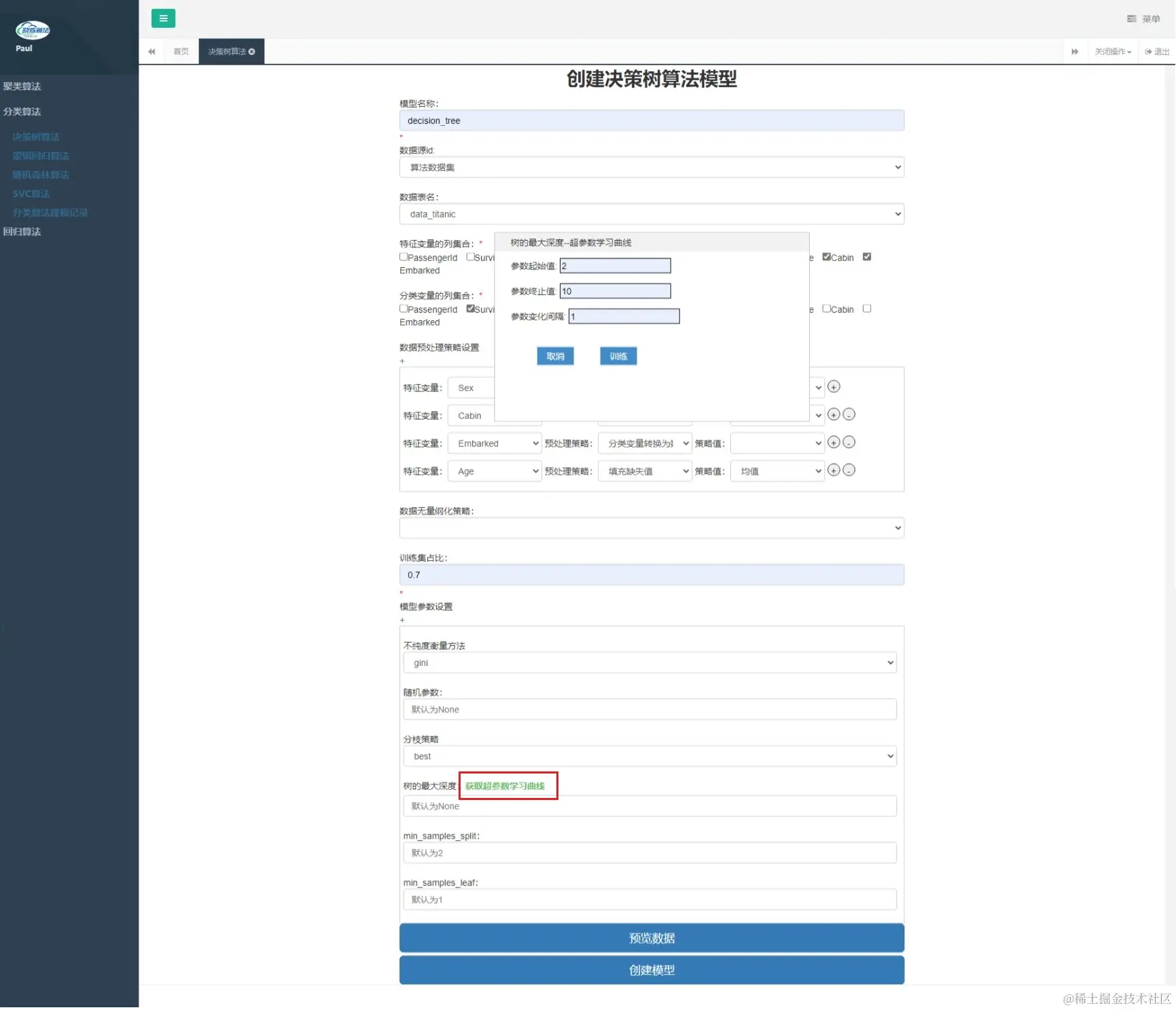Open the 不纯度衡量方法 dropdown showing gini
1176x1010 pixels.
(649, 663)
